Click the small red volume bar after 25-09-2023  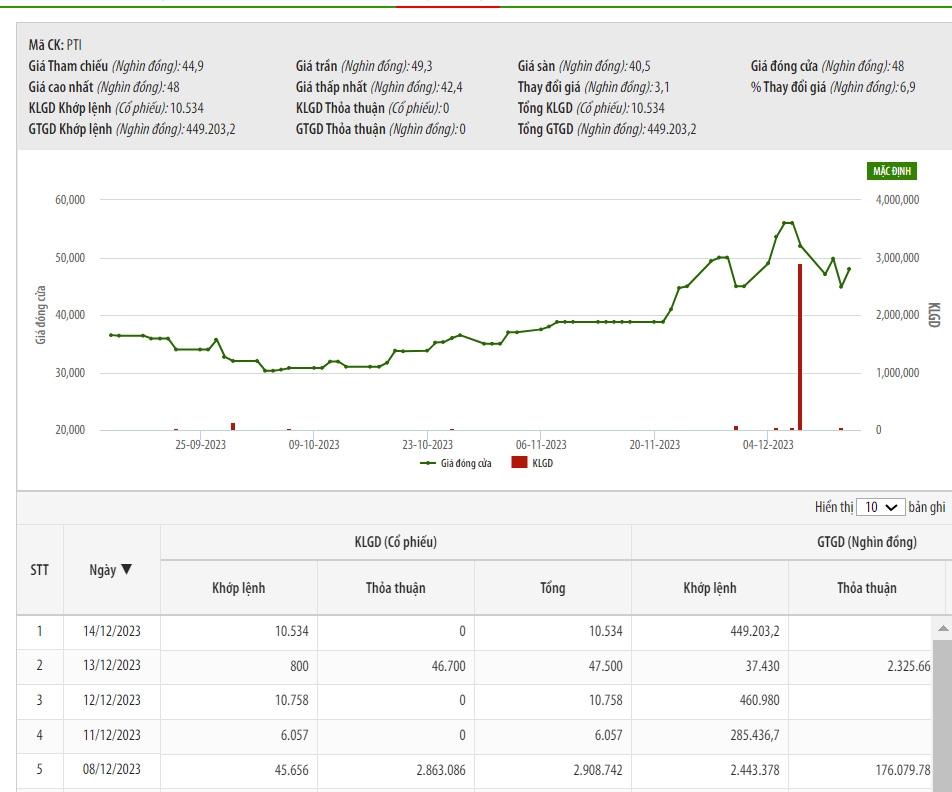coord(233,426)
